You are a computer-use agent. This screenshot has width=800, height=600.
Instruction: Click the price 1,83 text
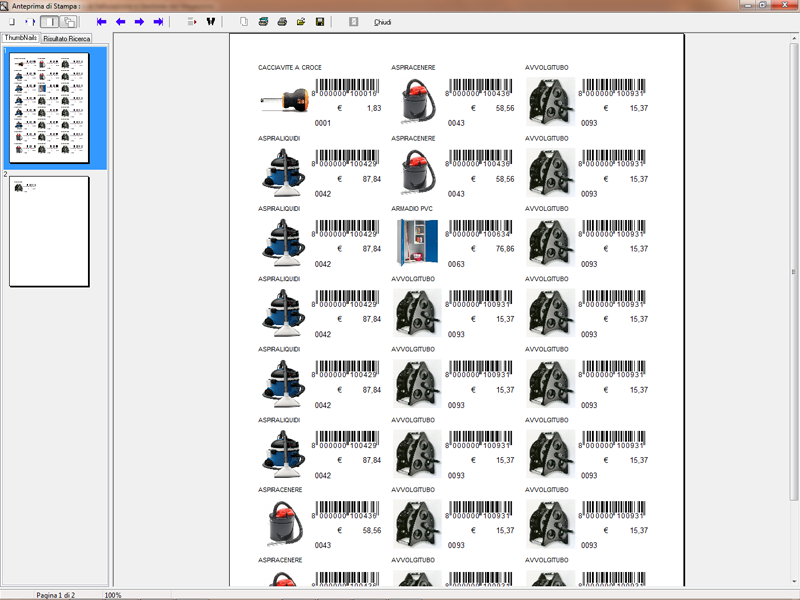(x=374, y=108)
